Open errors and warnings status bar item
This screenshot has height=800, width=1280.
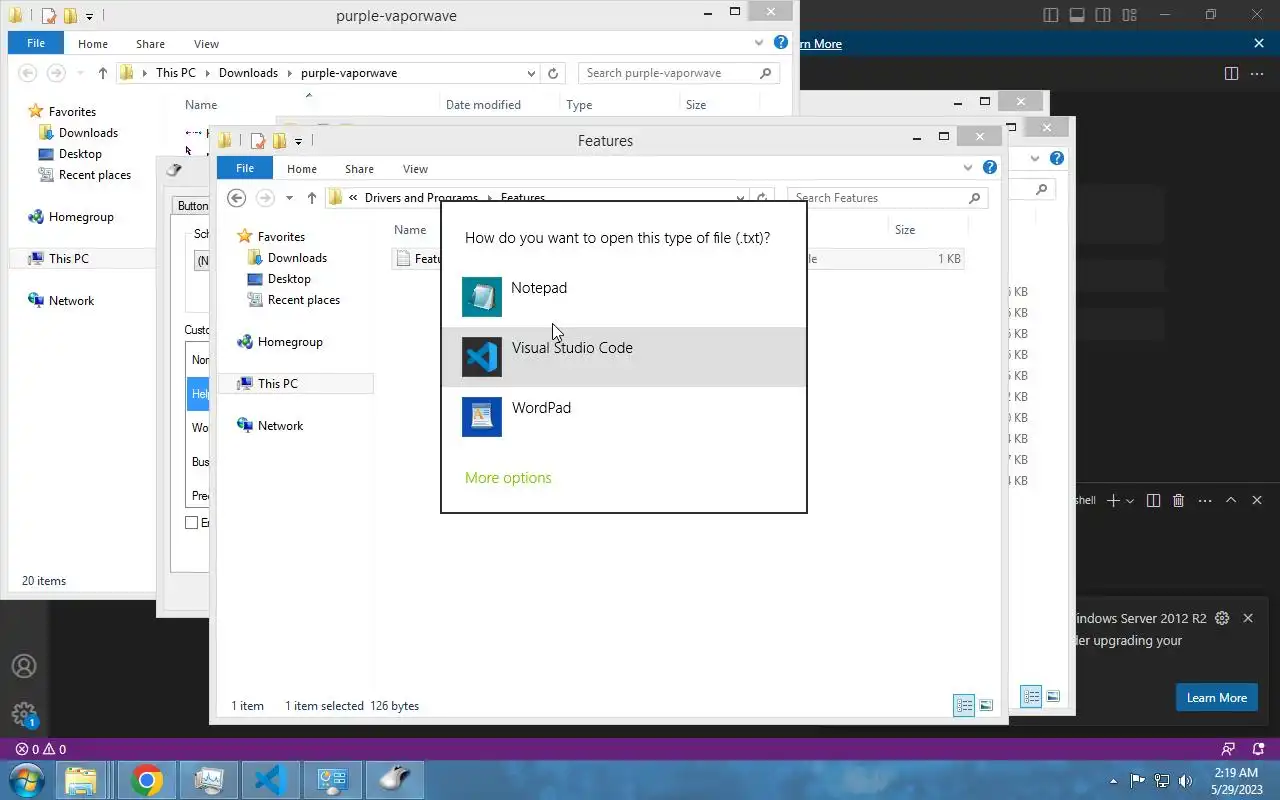(x=41, y=749)
